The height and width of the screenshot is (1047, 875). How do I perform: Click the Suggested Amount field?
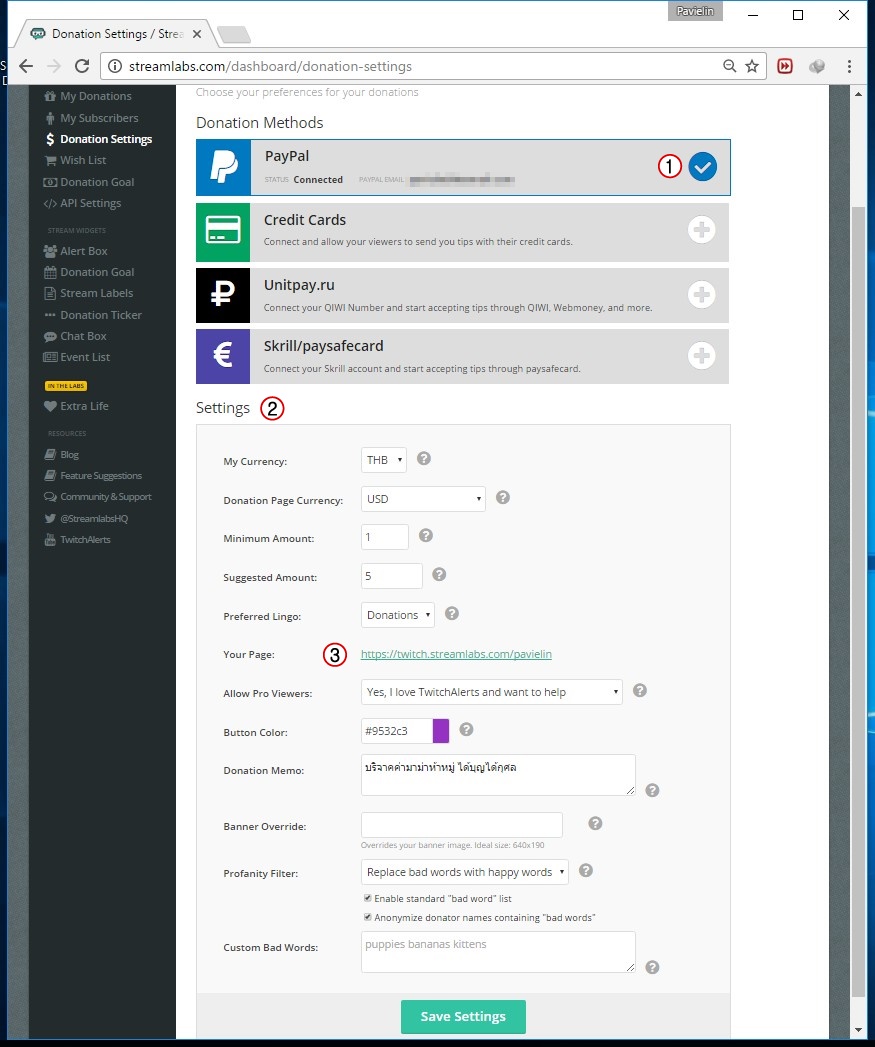(x=391, y=576)
